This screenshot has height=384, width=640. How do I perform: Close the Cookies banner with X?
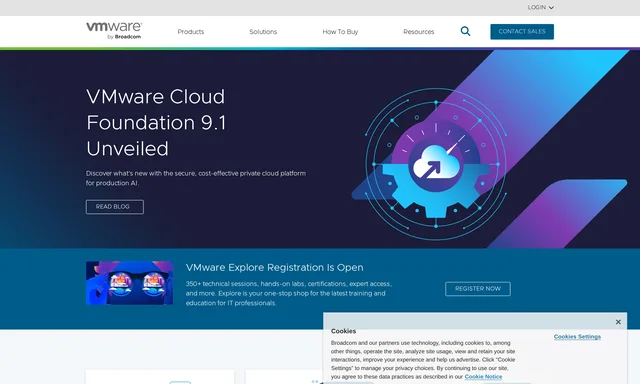(618, 322)
